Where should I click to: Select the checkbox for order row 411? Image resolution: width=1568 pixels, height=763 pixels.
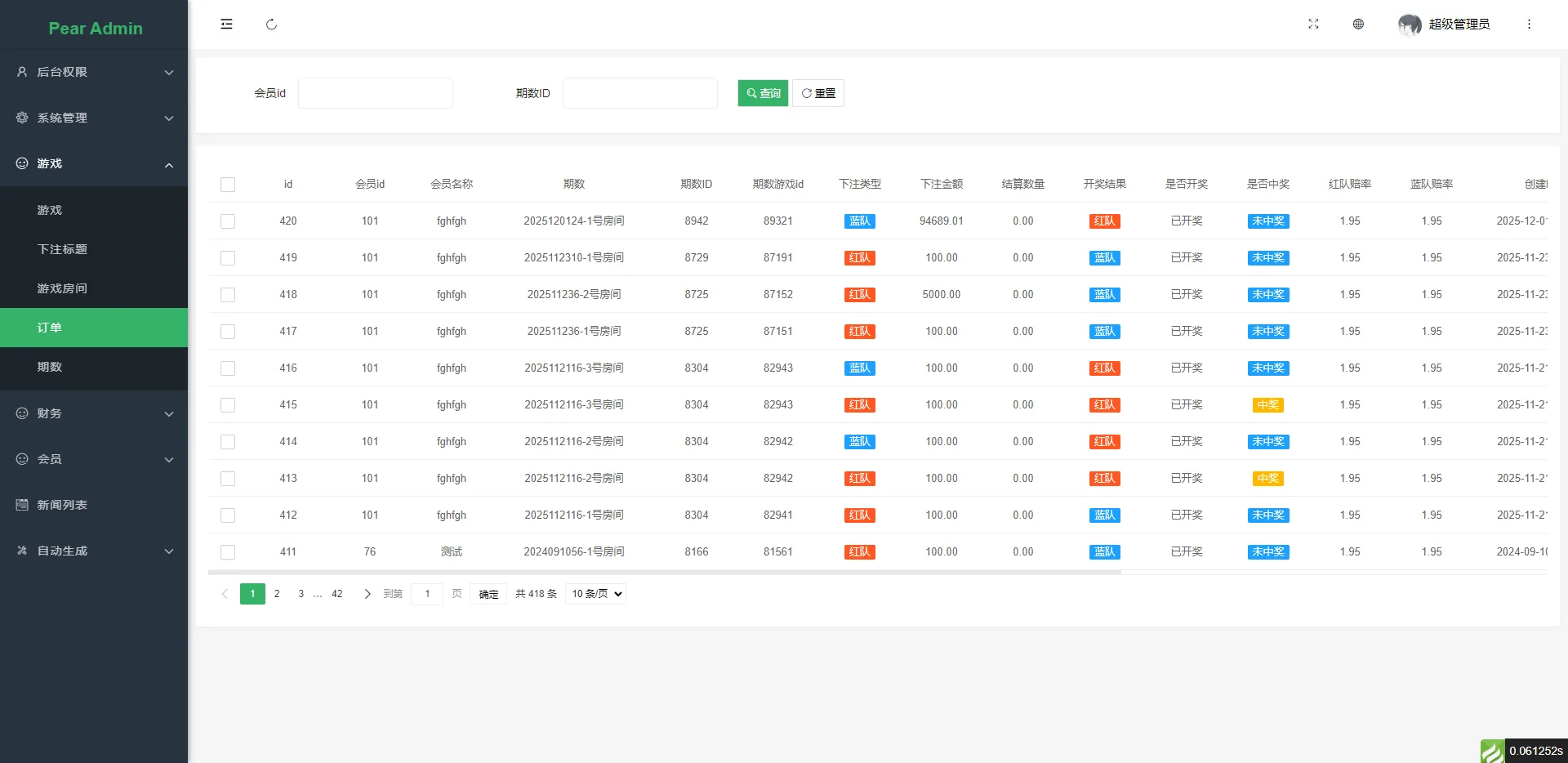[x=228, y=552]
